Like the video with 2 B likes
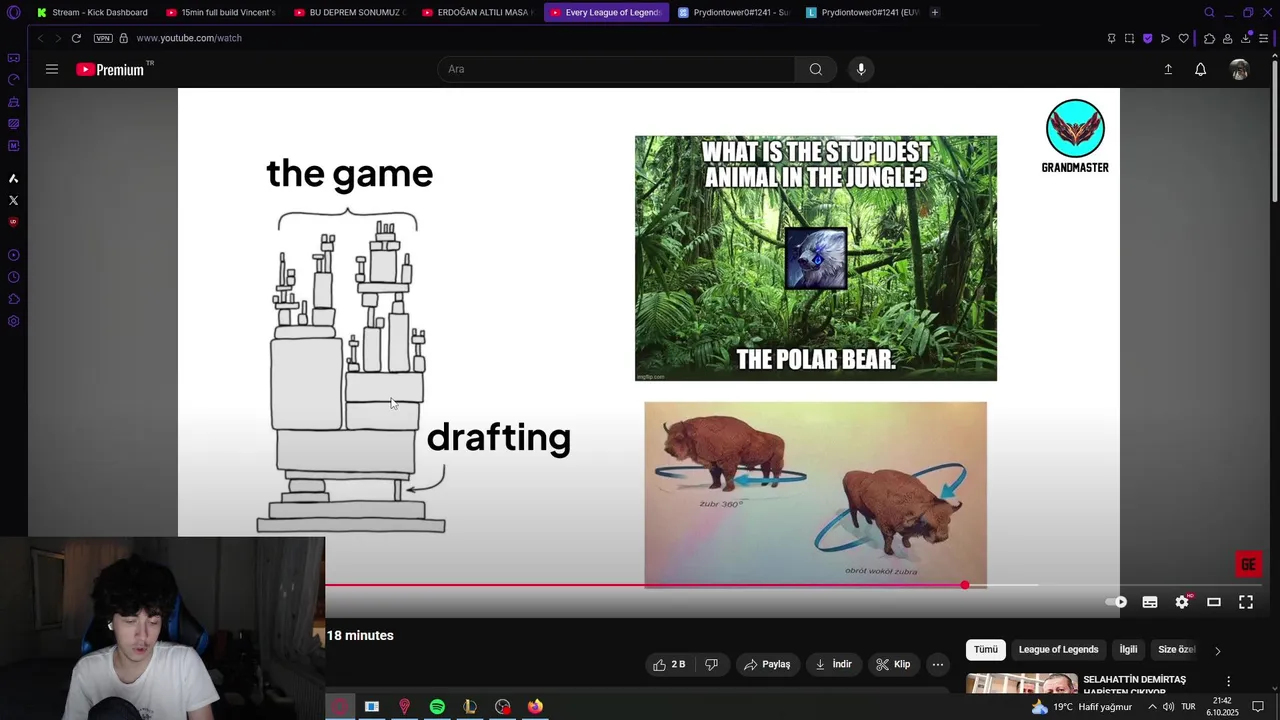 pos(669,664)
